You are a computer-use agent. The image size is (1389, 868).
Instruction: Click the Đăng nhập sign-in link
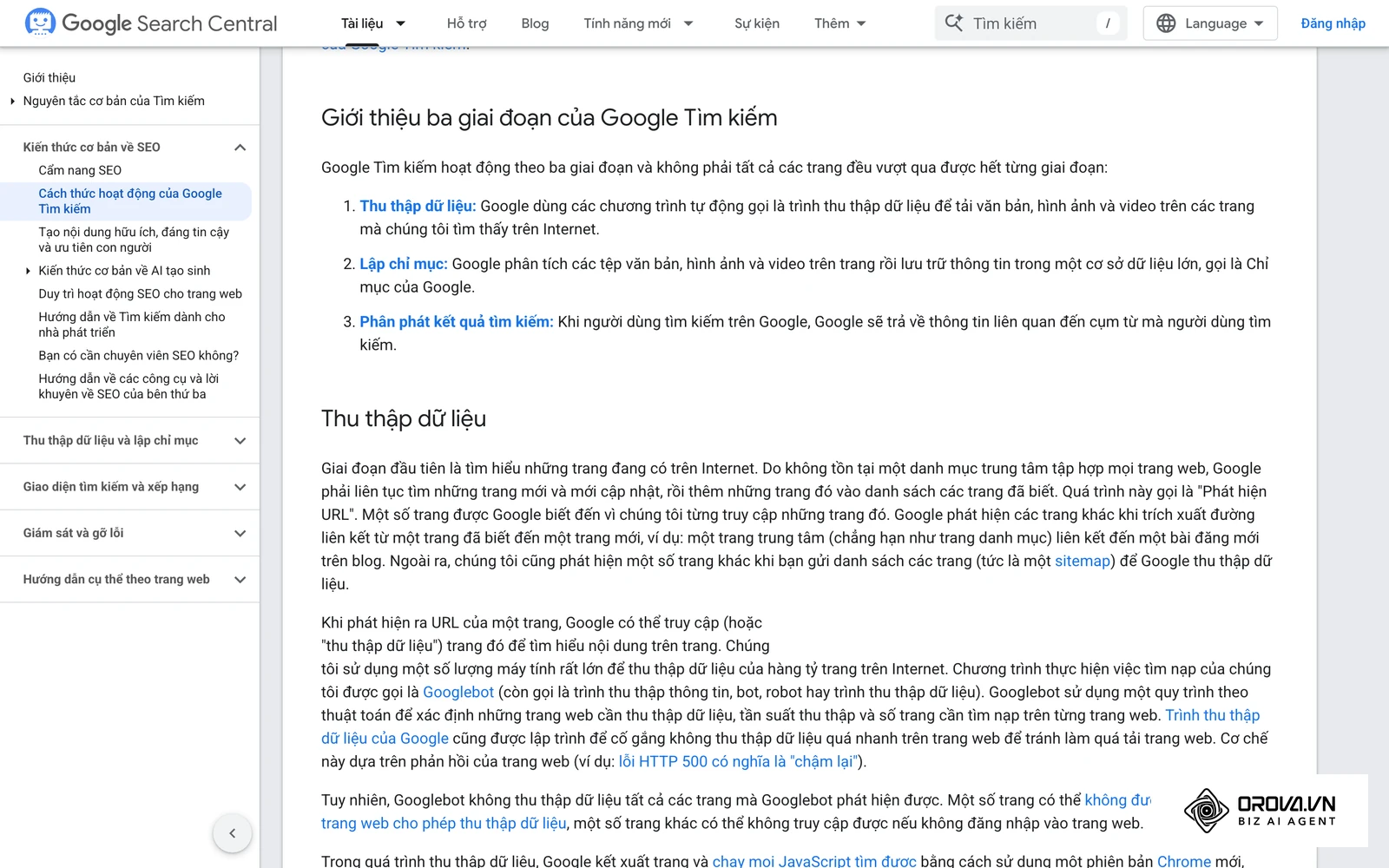(1333, 23)
